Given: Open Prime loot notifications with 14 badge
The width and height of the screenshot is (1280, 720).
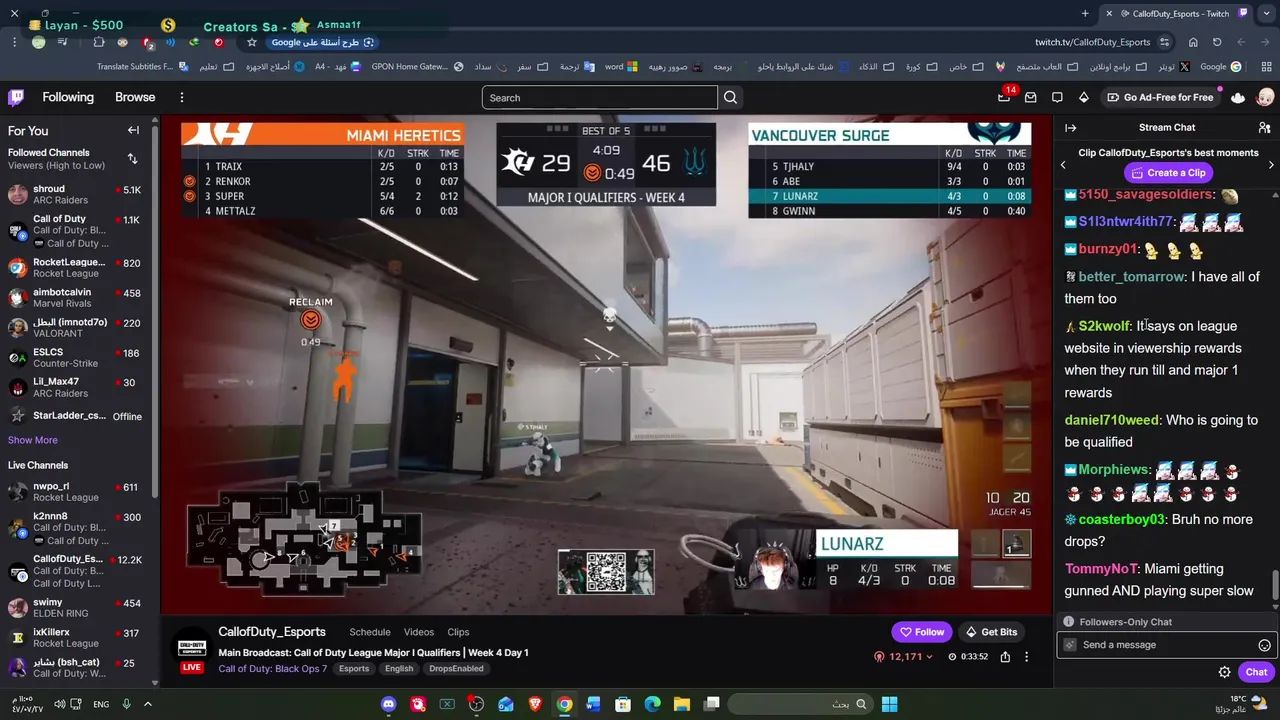Looking at the screenshot, I should [x=1005, y=97].
